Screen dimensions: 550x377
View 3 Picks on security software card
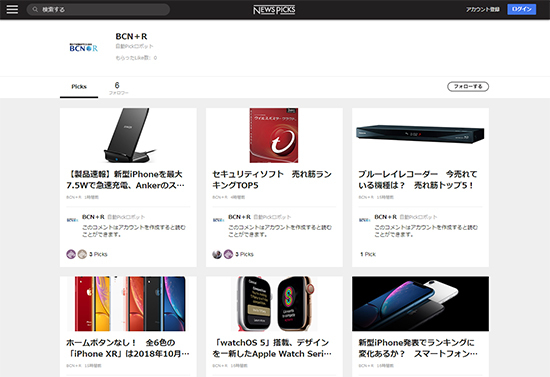244,254
